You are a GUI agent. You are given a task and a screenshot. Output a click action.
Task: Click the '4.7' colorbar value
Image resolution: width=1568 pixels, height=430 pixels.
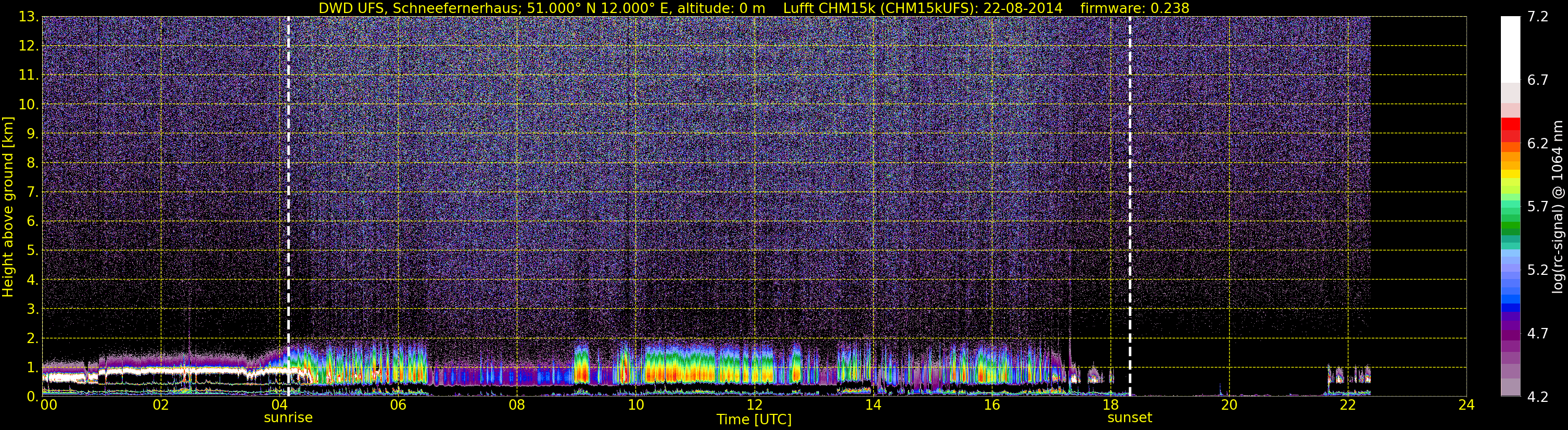[x=1538, y=333]
